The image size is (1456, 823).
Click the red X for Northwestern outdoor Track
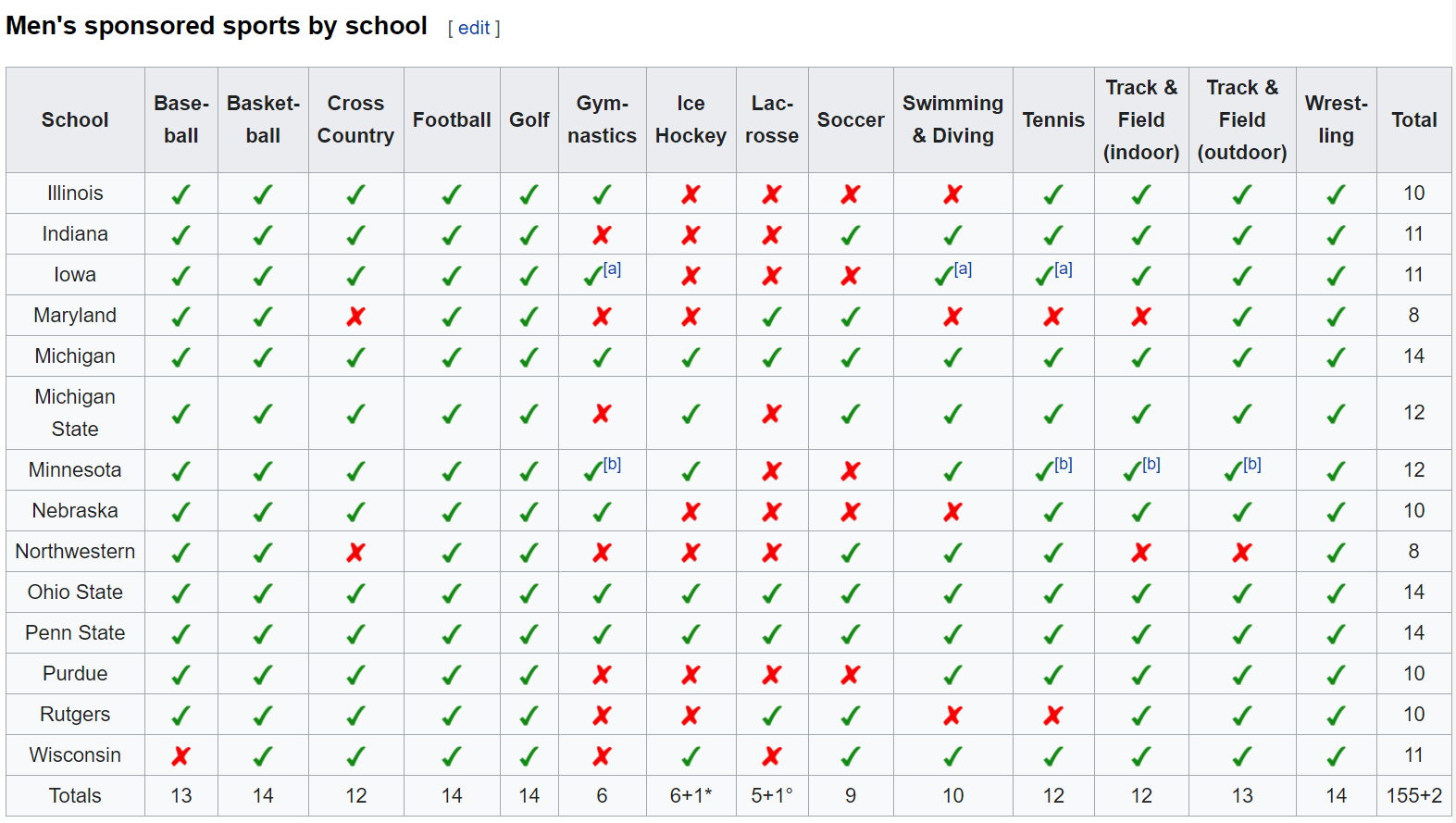(1241, 553)
